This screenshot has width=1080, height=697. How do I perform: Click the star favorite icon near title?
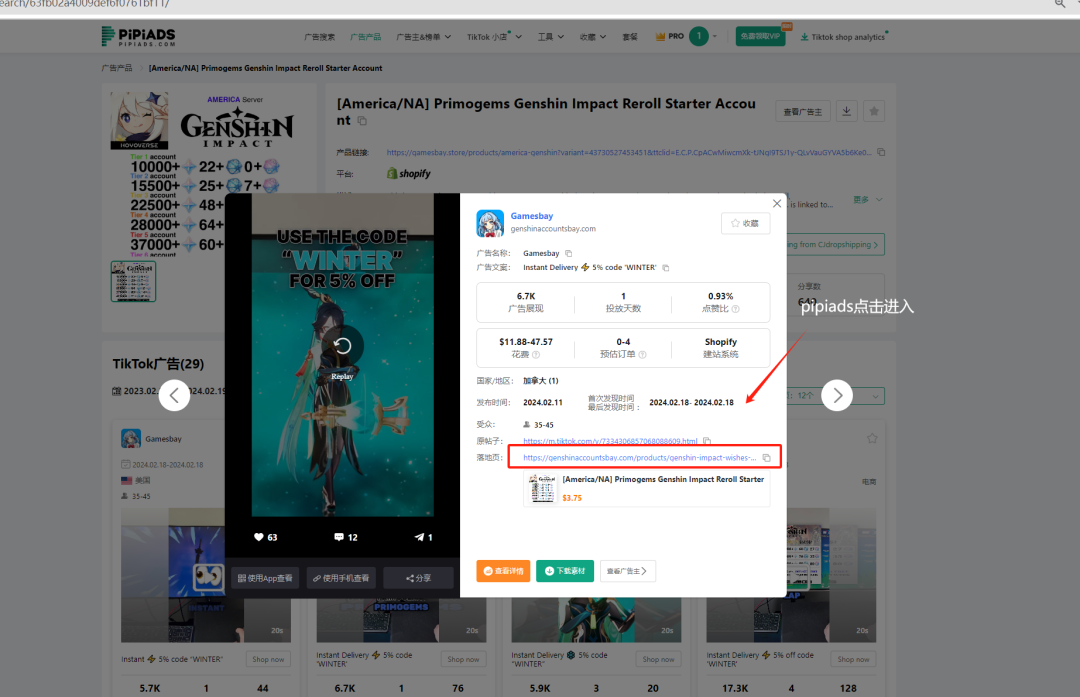tap(874, 112)
